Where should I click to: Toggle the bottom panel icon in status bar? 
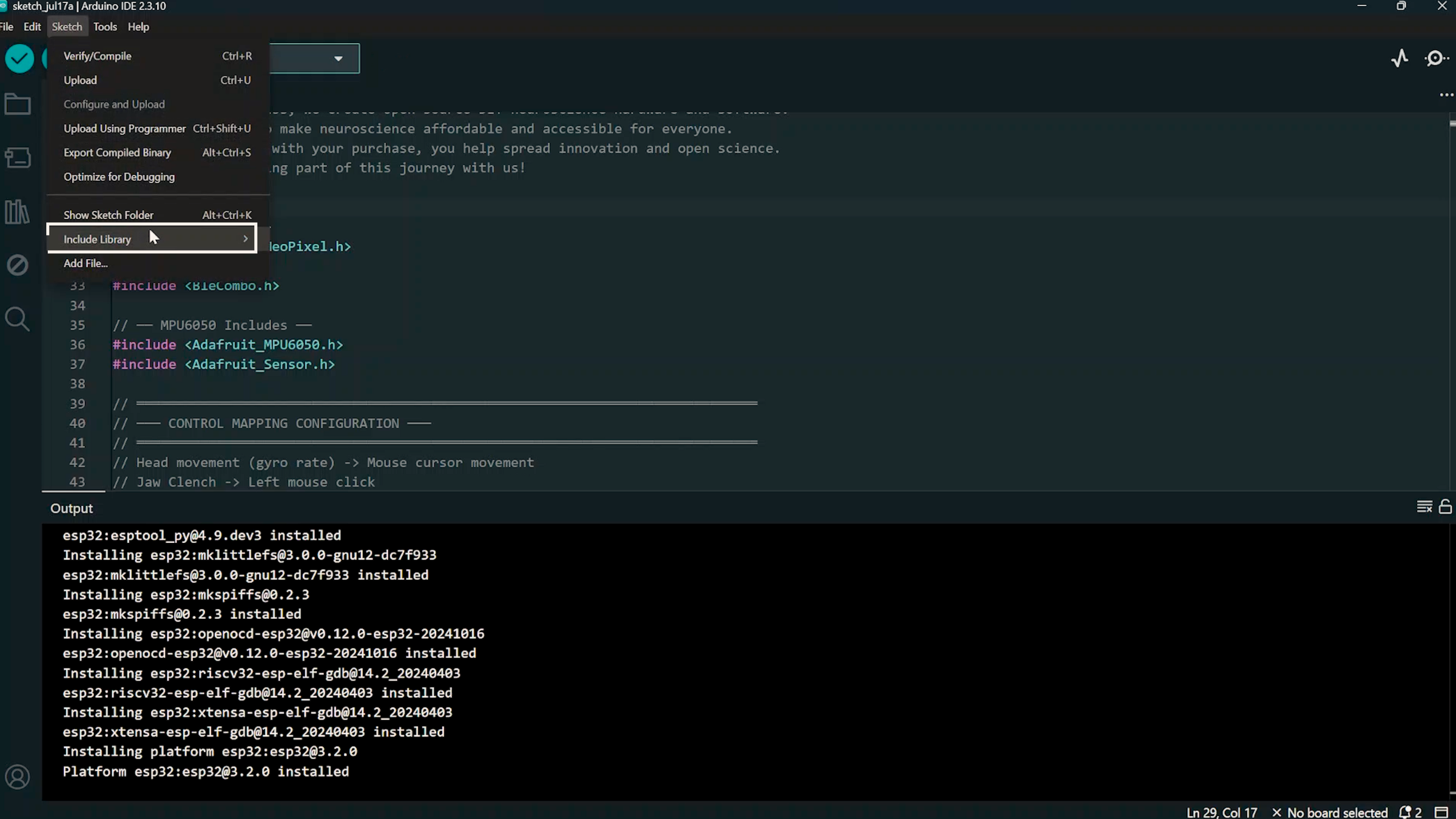pyautogui.click(x=1441, y=812)
